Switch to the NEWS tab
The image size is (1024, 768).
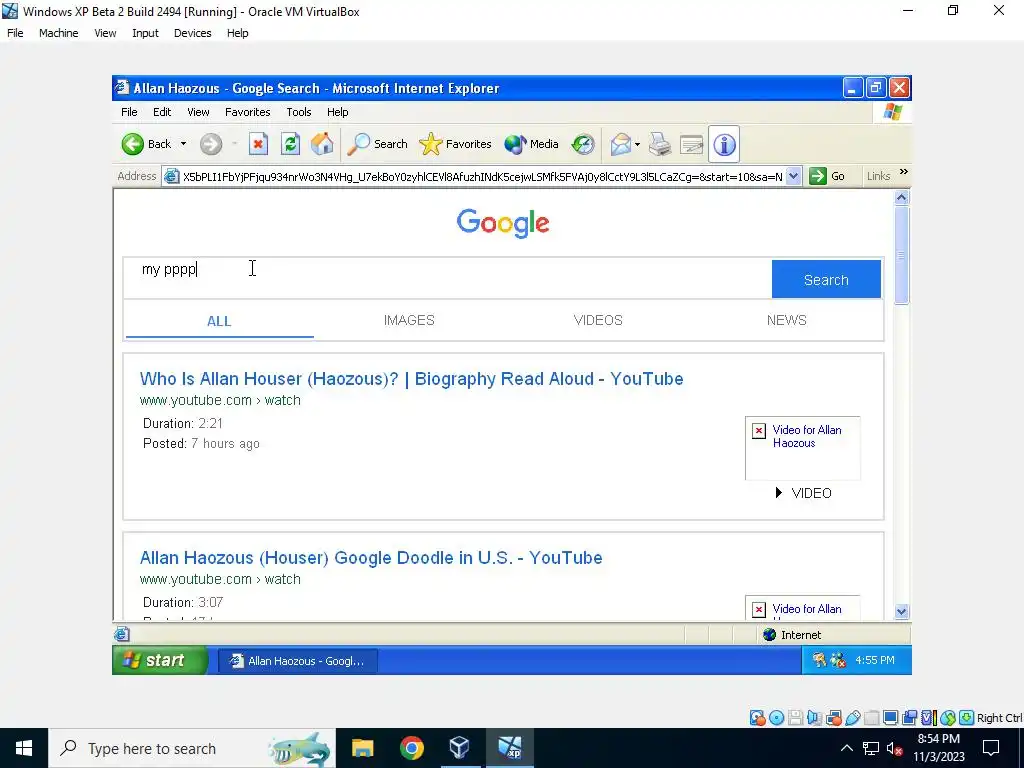click(x=786, y=320)
